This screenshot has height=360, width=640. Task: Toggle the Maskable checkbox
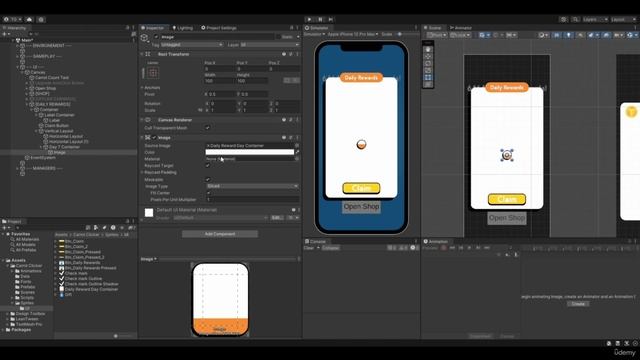click(208, 179)
